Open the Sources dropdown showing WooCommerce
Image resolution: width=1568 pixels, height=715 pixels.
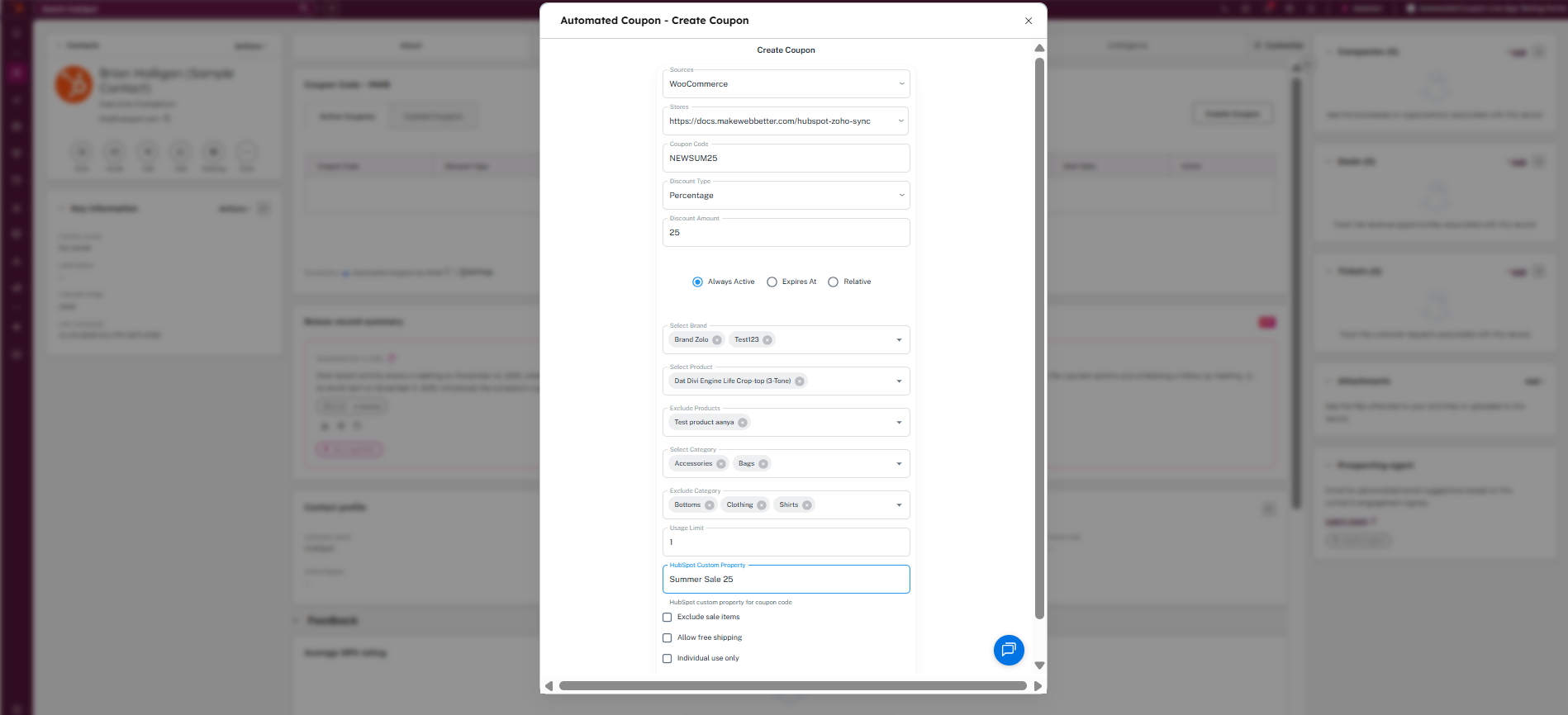pyautogui.click(x=786, y=84)
